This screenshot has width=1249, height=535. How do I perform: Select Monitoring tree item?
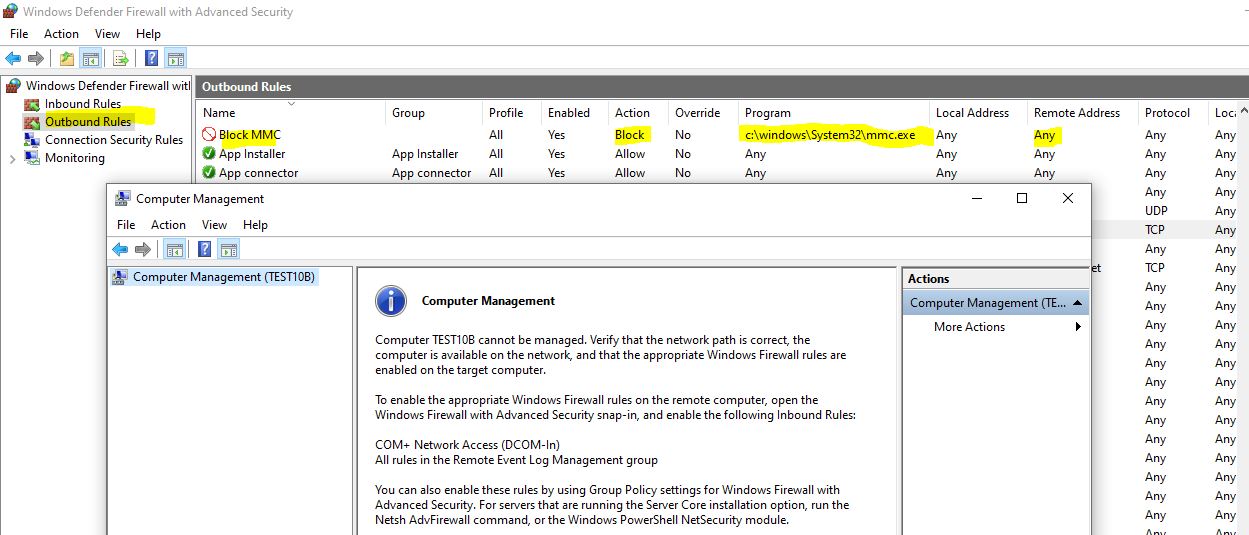pos(75,158)
